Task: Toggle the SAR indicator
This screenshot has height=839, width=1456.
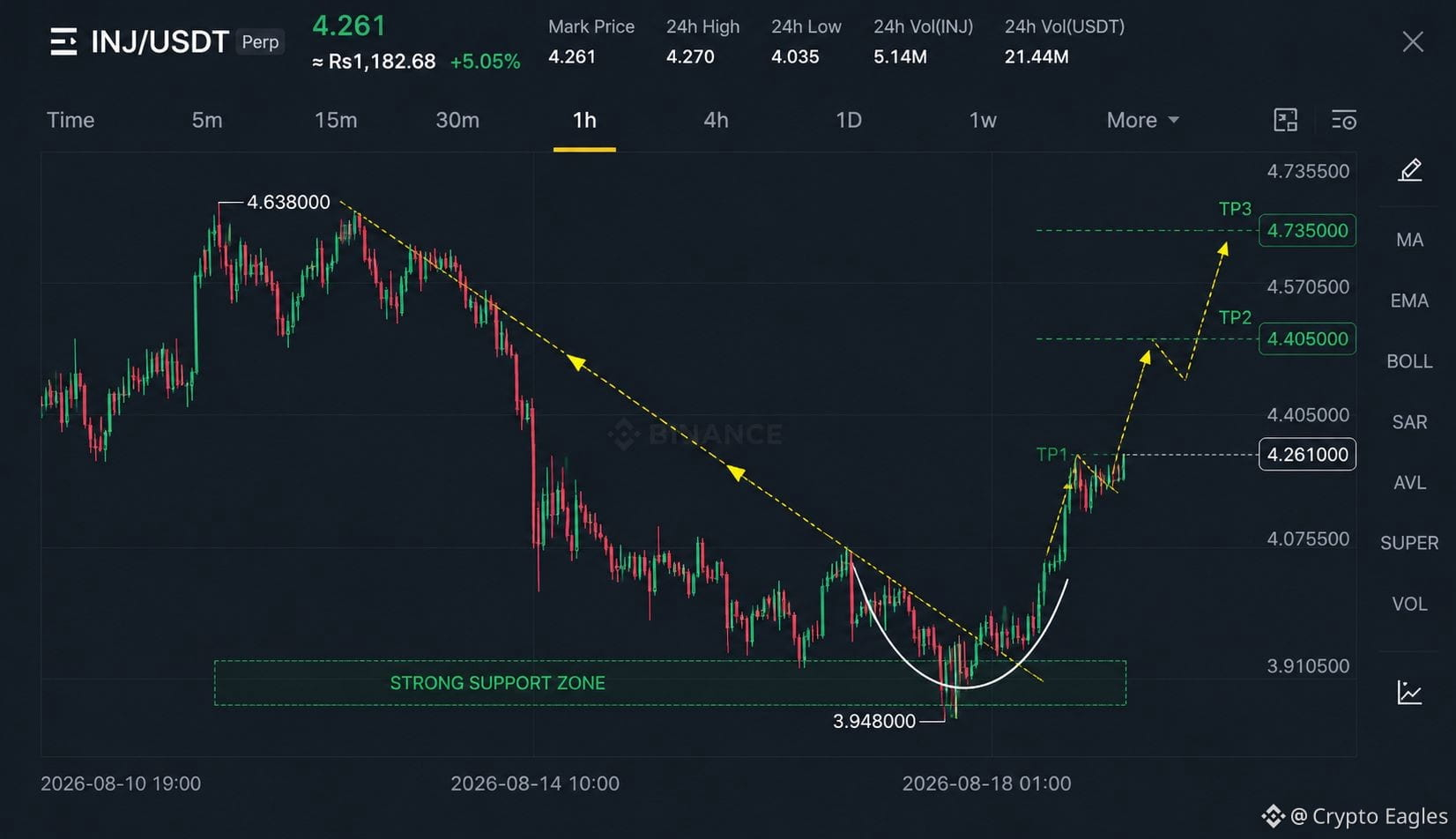Action: coord(1409,422)
